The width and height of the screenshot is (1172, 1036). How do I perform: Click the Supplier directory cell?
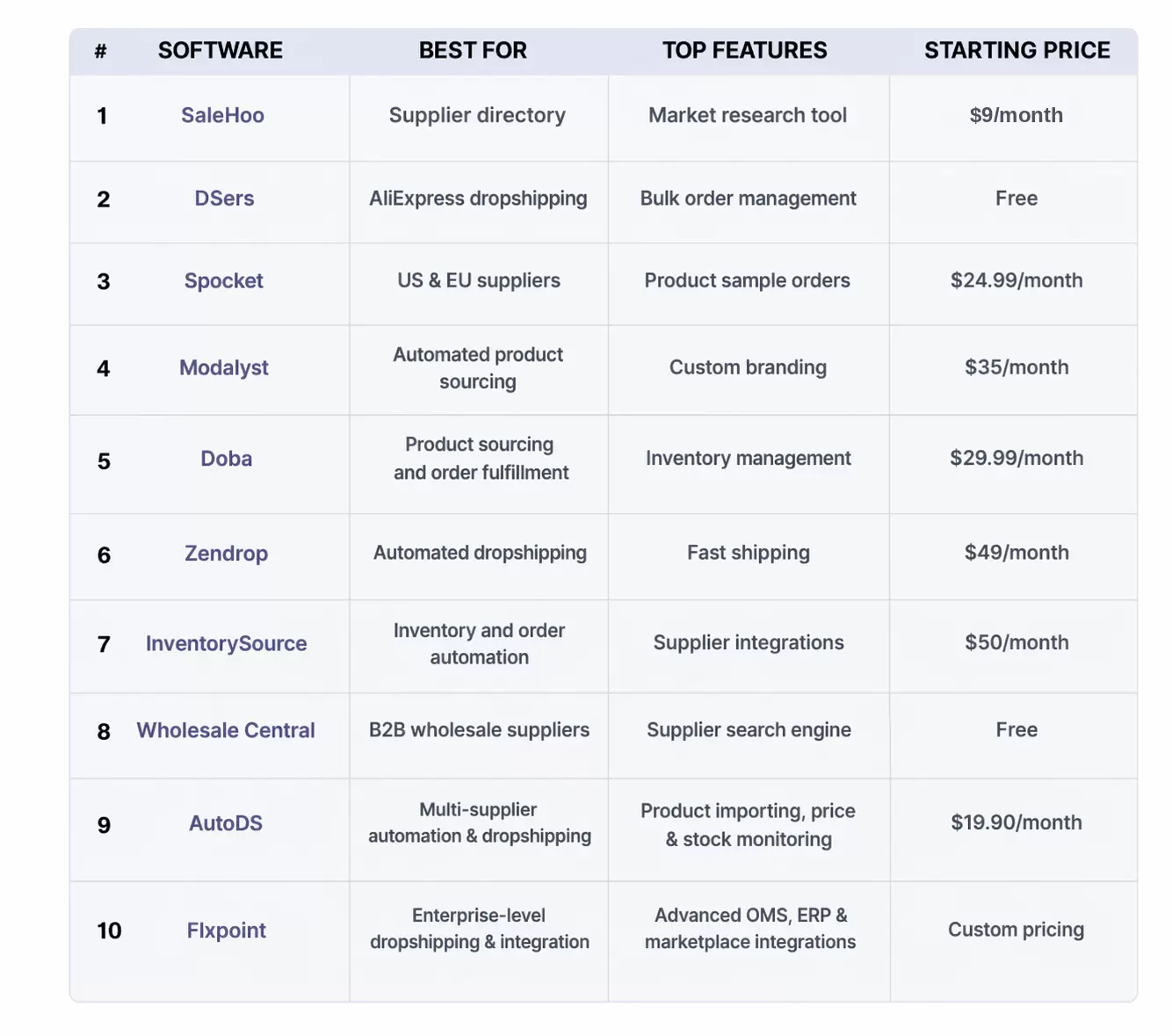477,115
